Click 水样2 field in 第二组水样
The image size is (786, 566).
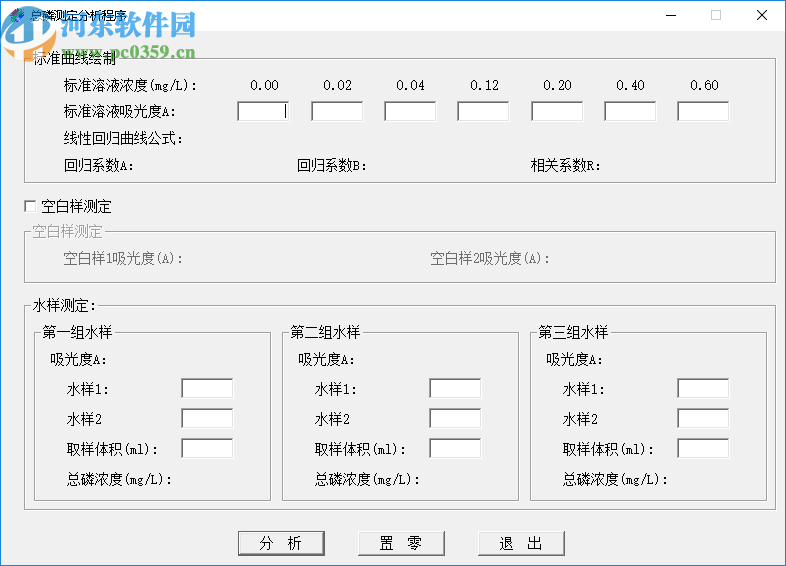pos(455,419)
